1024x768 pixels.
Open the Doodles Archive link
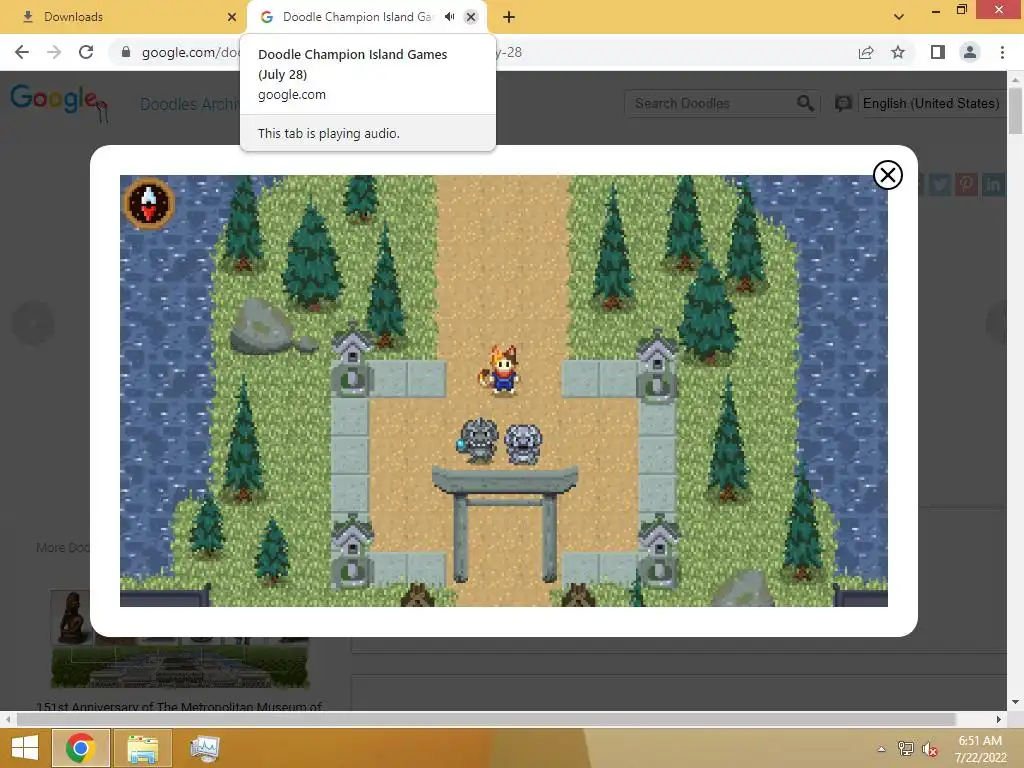(x=189, y=104)
